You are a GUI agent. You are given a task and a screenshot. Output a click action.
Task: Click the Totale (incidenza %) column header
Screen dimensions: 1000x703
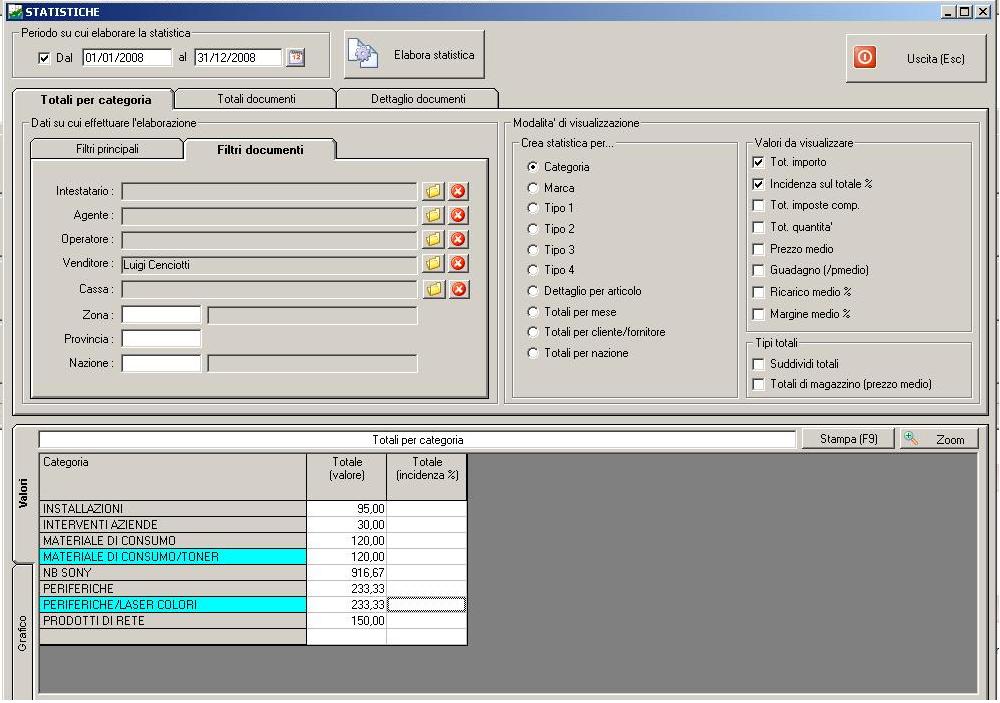427,477
